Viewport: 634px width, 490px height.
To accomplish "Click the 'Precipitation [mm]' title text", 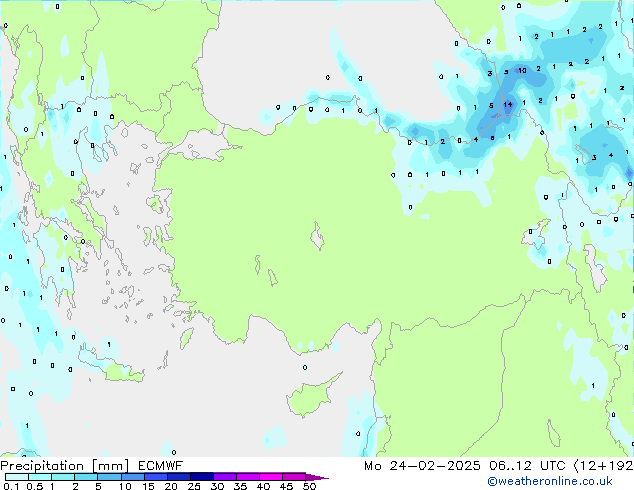I will pos(64,466).
